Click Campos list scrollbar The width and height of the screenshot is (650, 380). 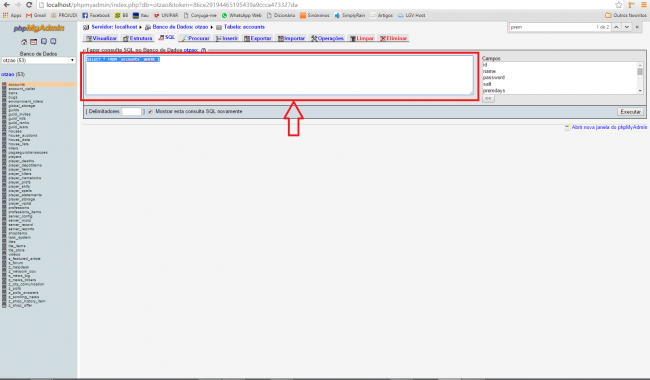[x=640, y=77]
